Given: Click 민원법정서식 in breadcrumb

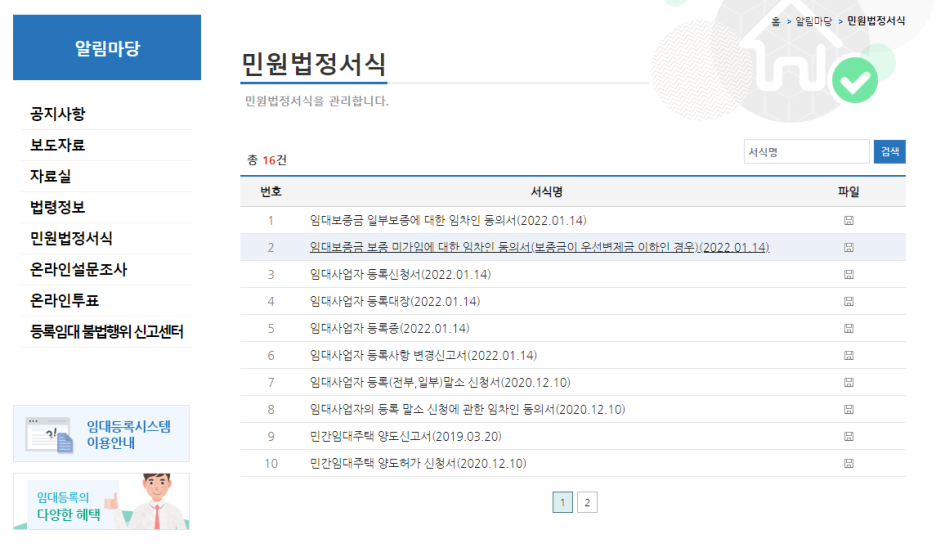Looking at the screenshot, I should click(876, 21).
